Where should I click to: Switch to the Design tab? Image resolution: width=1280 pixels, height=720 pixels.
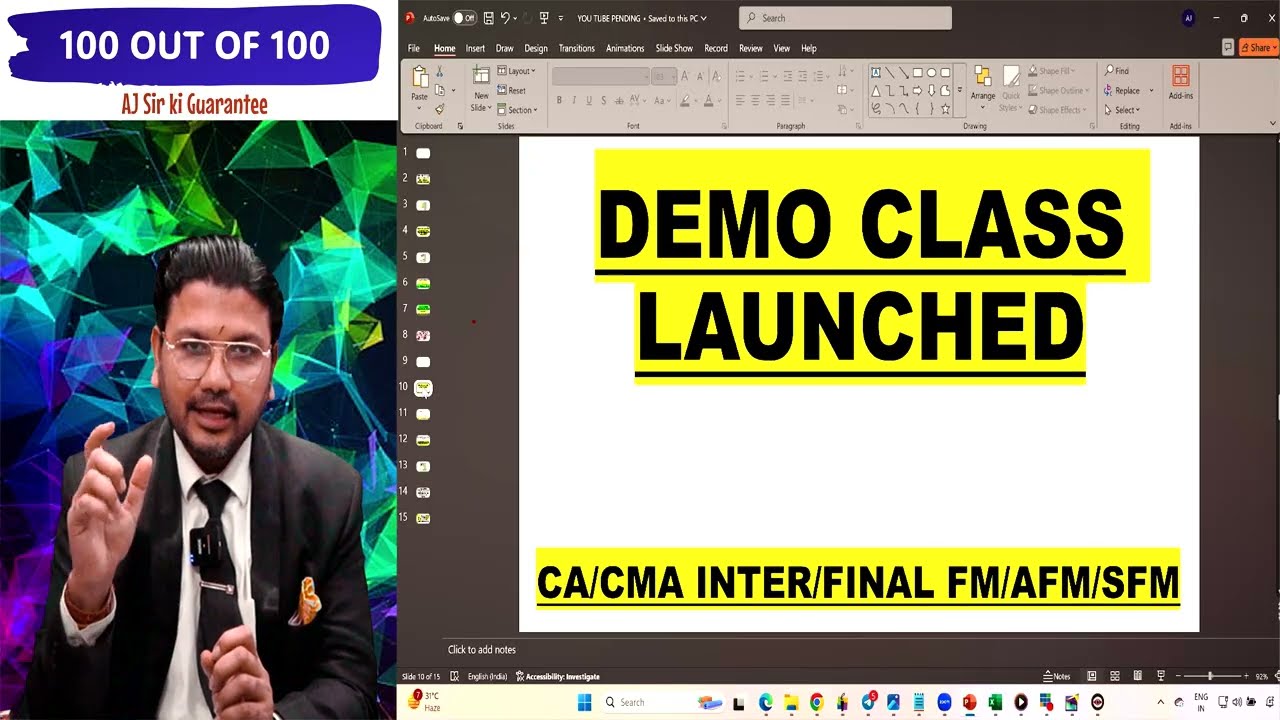(536, 48)
